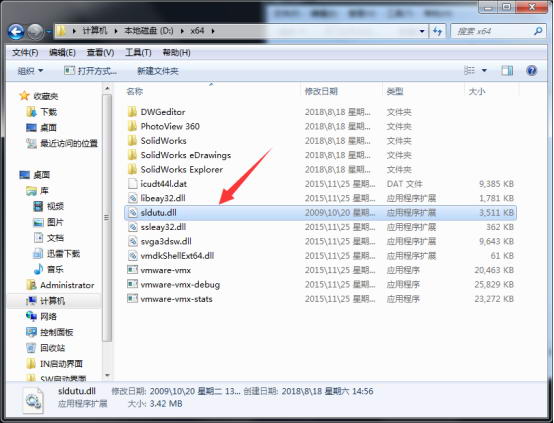Open the 编辑(E) menu

tap(62, 53)
